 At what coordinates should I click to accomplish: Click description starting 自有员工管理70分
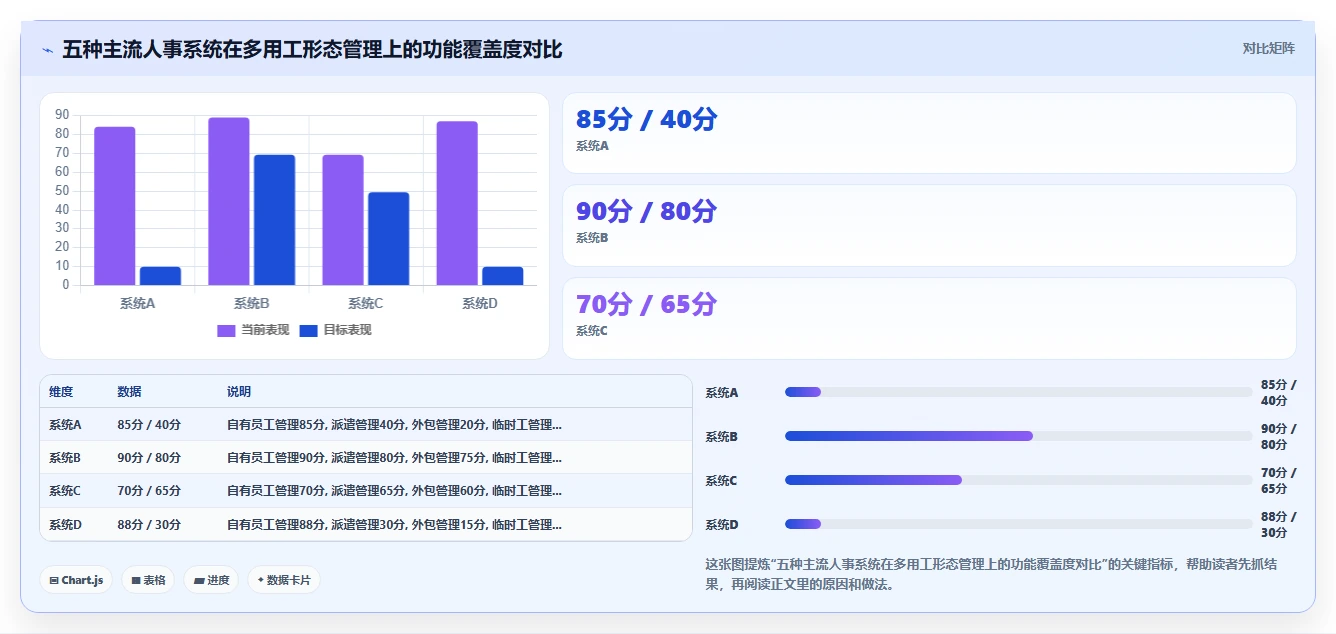point(394,491)
